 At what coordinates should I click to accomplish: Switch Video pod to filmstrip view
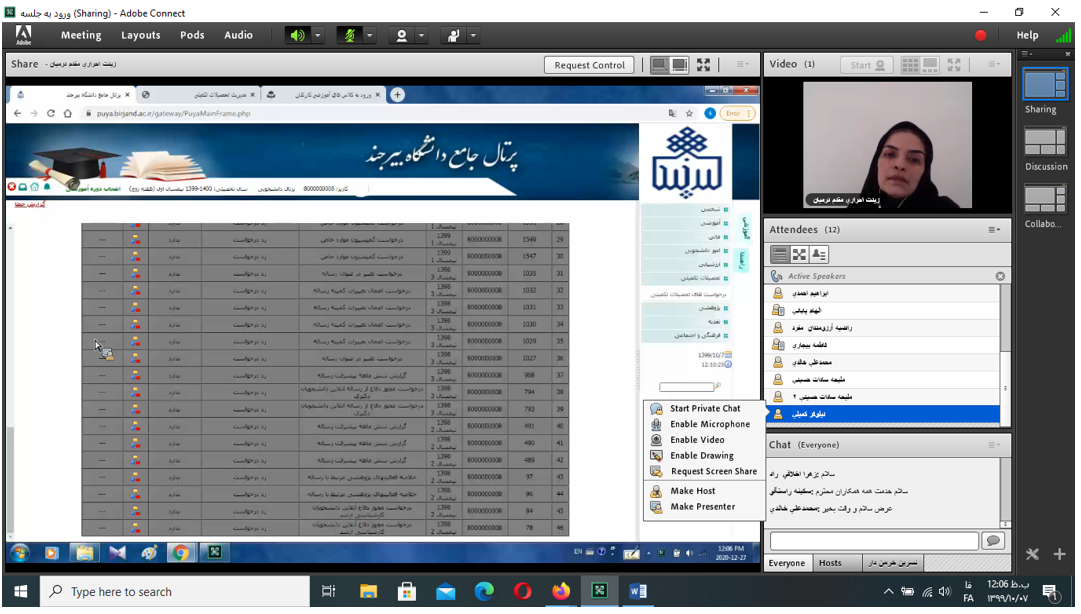coord(930,65)
